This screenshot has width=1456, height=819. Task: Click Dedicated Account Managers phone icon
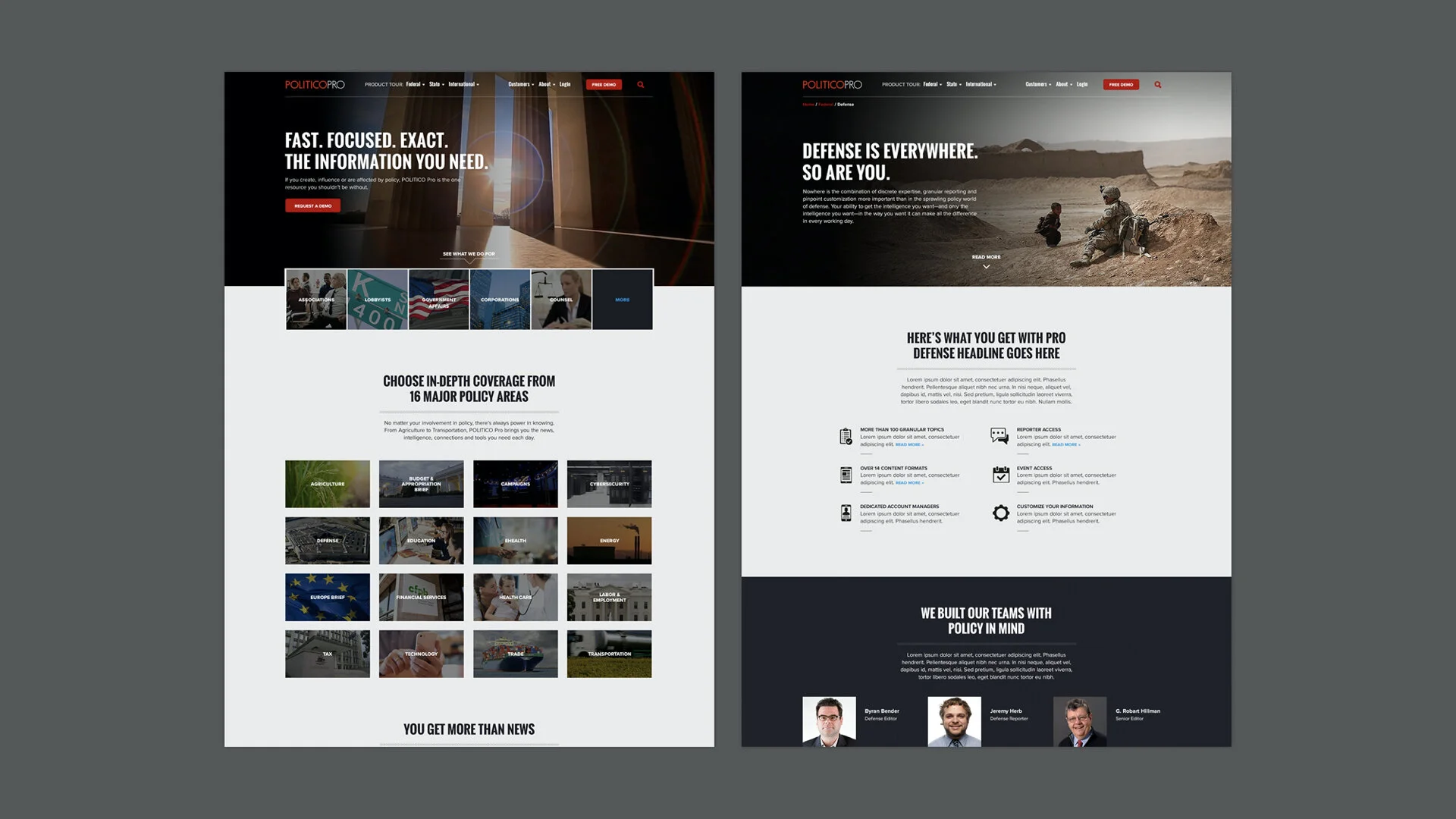click(x=846, y=513)
